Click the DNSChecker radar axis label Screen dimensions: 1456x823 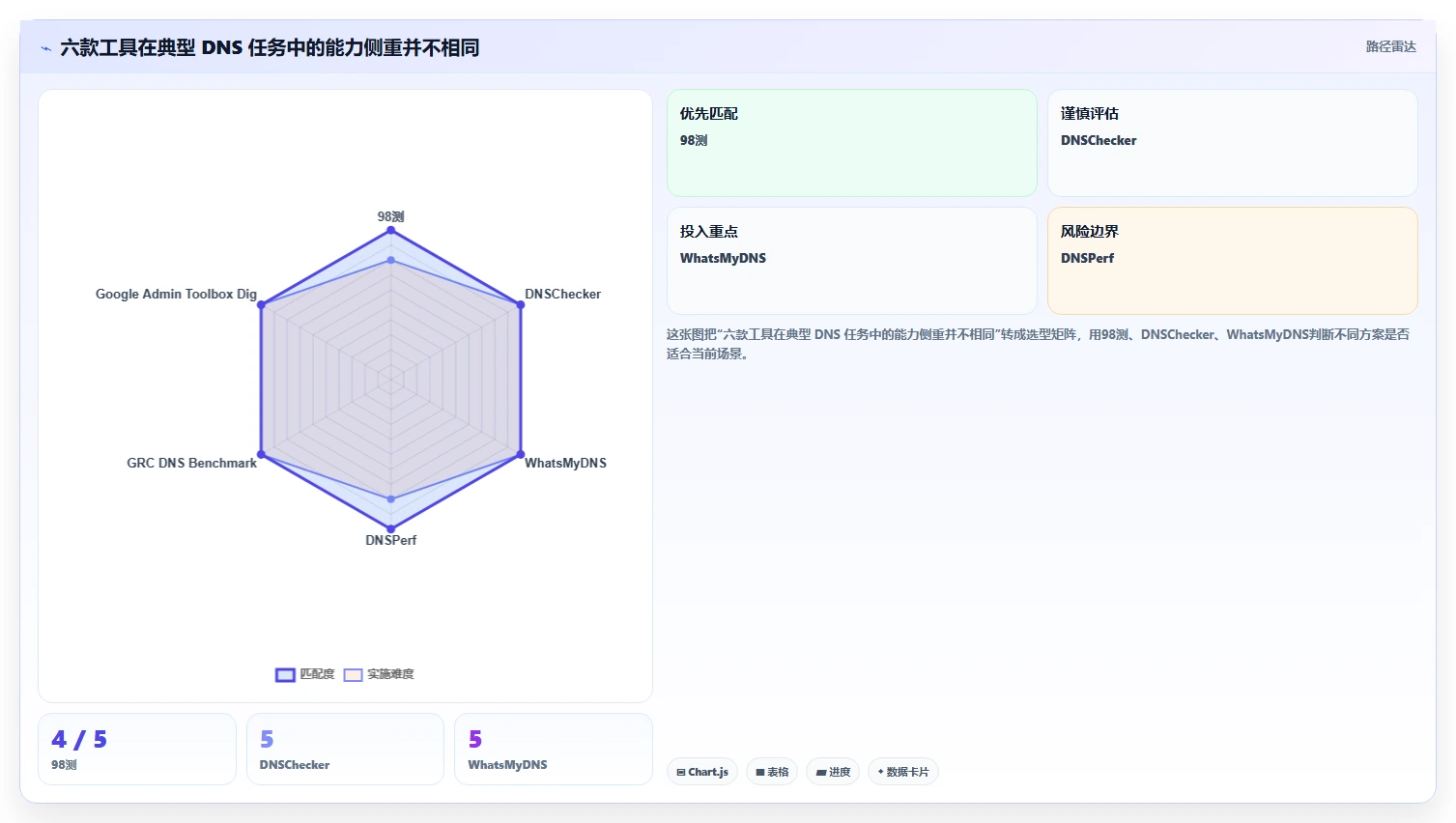[x=562, y=294]
